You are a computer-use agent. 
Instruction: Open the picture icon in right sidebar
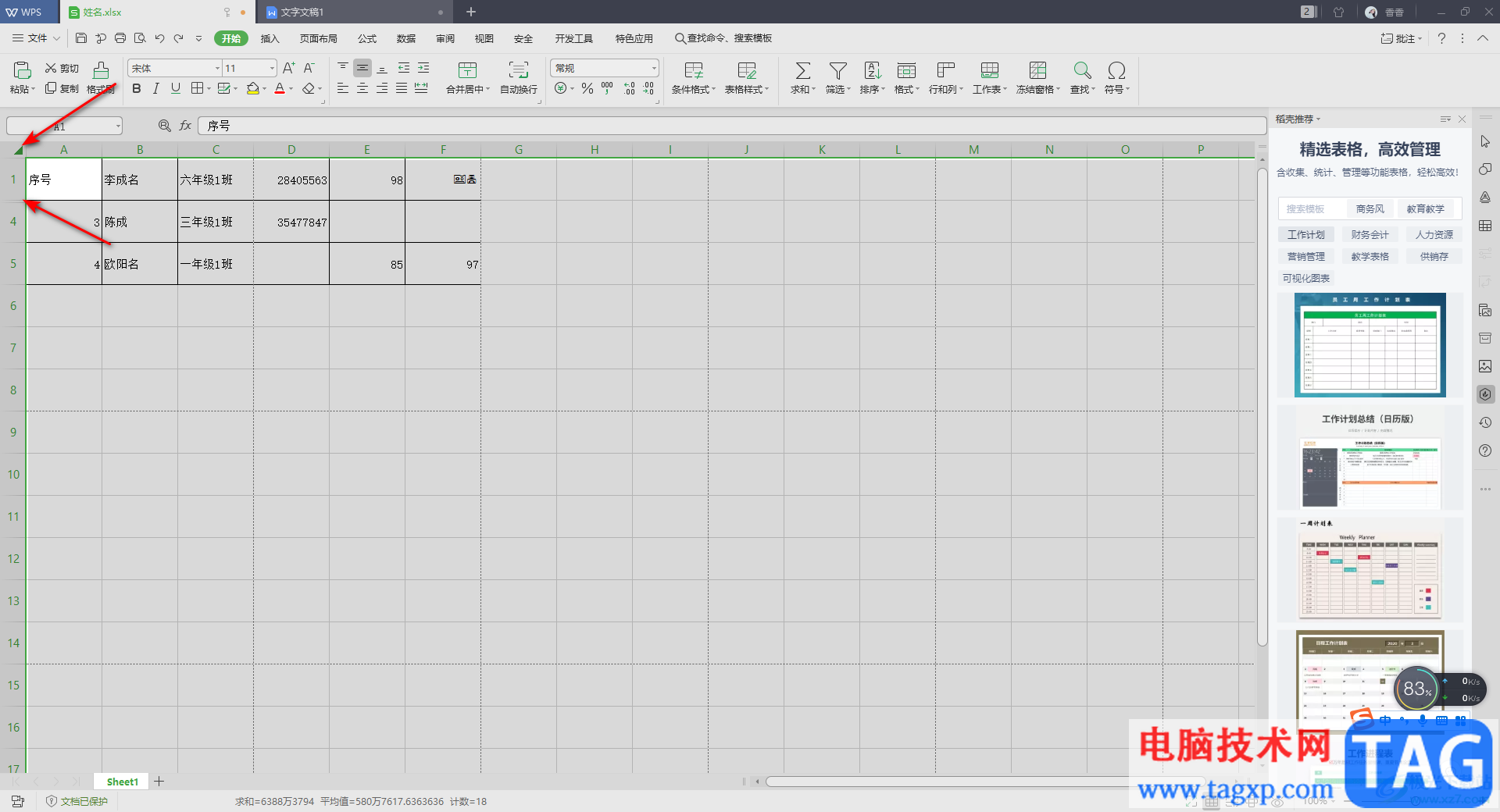click(x=1485, y=366)
